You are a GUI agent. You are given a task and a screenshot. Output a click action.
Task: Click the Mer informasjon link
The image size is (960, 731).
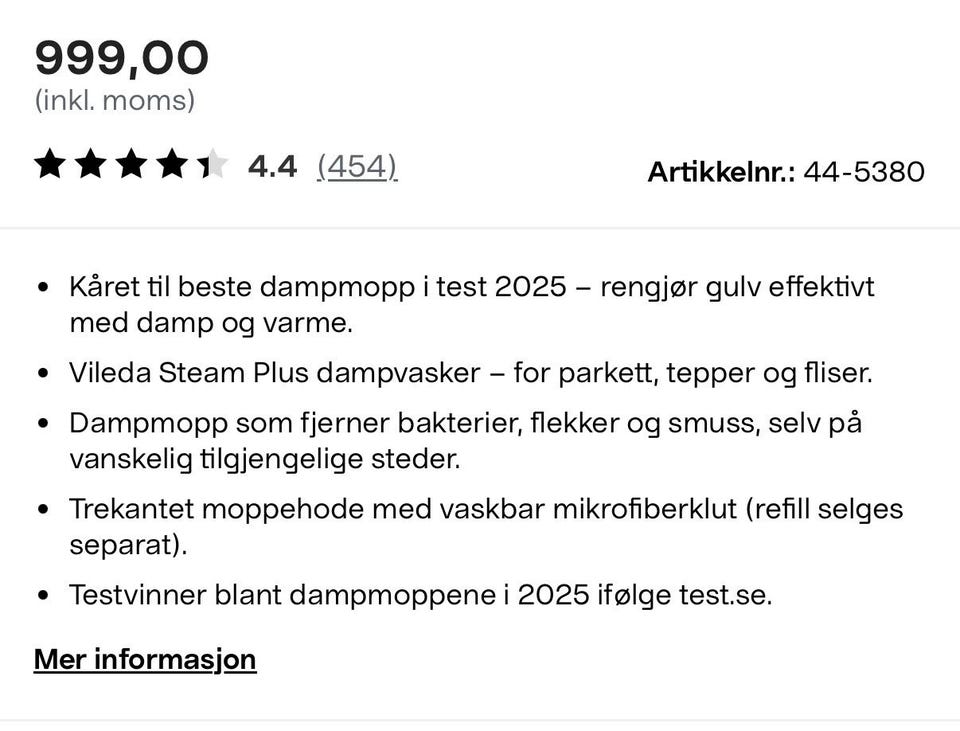click(x=145, y=659)
